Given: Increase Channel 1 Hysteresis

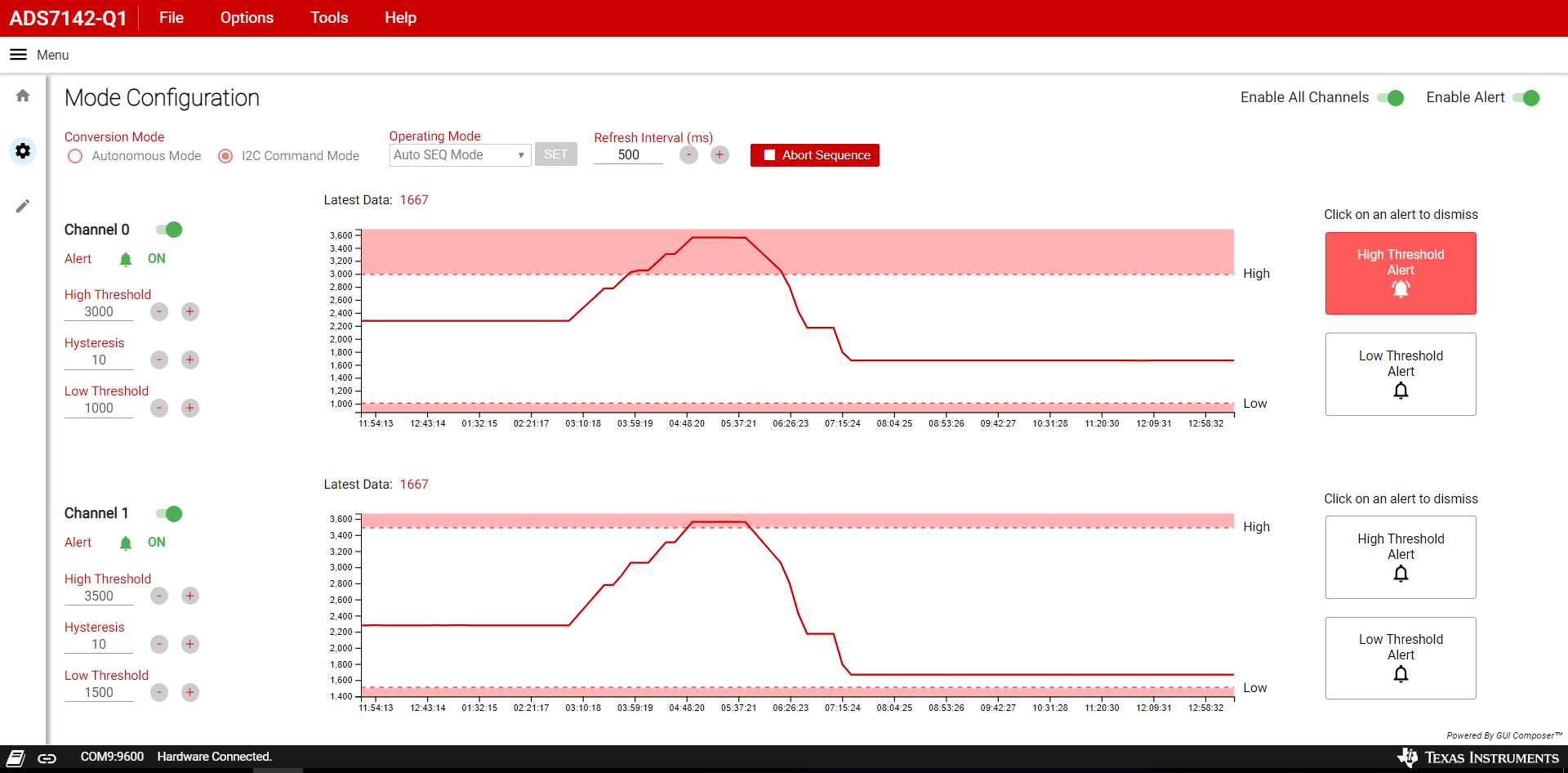Looking at the screenshot, I should click(190, 644).
